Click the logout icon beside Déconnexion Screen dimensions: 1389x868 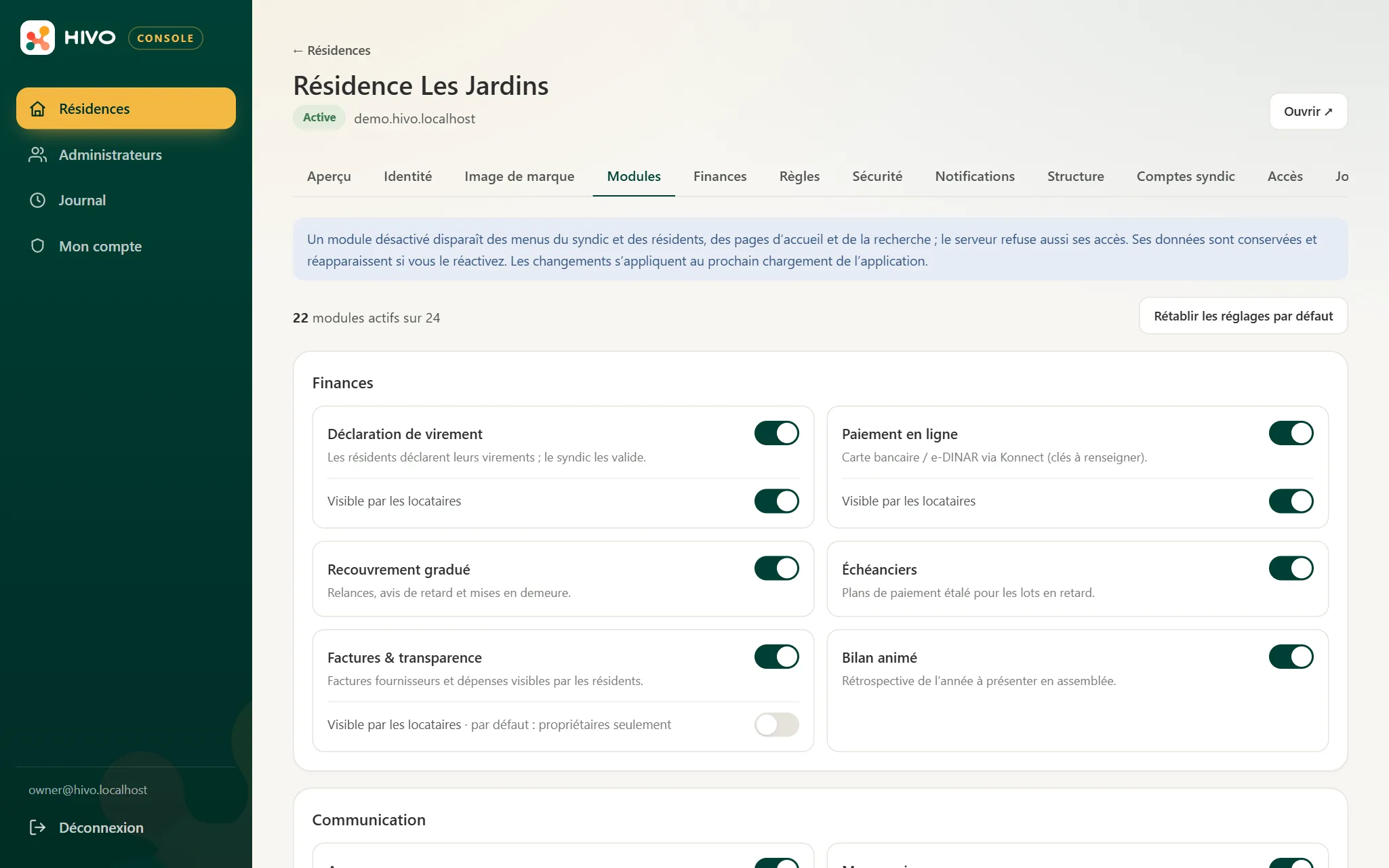(38, 827)
